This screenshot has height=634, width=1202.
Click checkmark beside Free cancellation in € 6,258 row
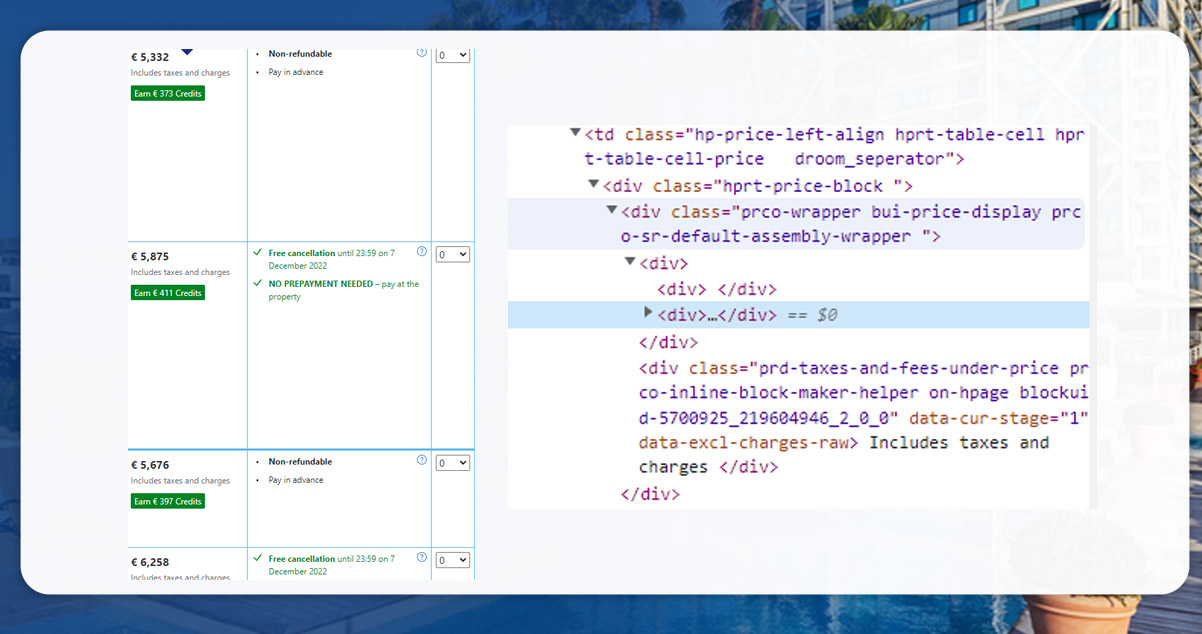258,559
